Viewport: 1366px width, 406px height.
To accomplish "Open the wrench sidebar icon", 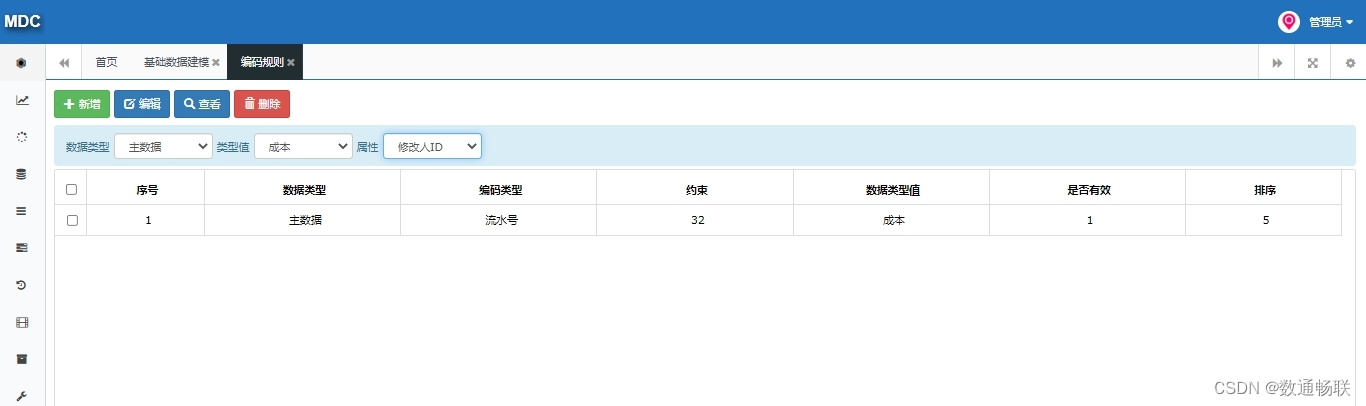I will (x=22, y=396).
